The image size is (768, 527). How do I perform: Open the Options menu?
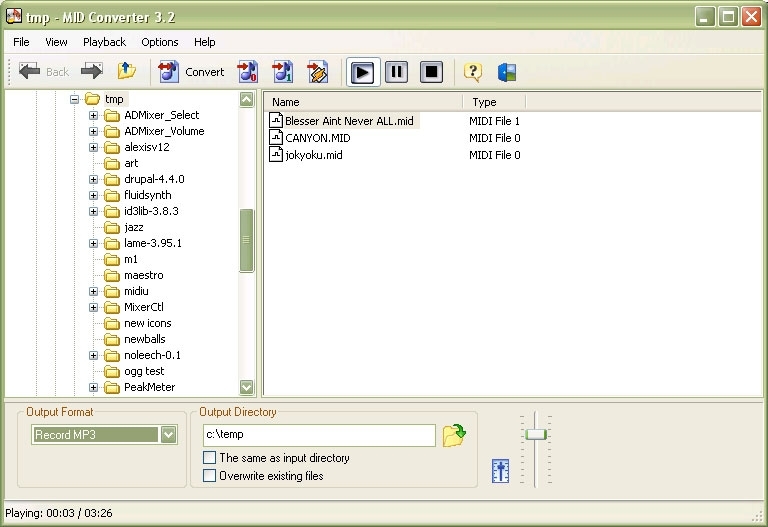(160, 42)
